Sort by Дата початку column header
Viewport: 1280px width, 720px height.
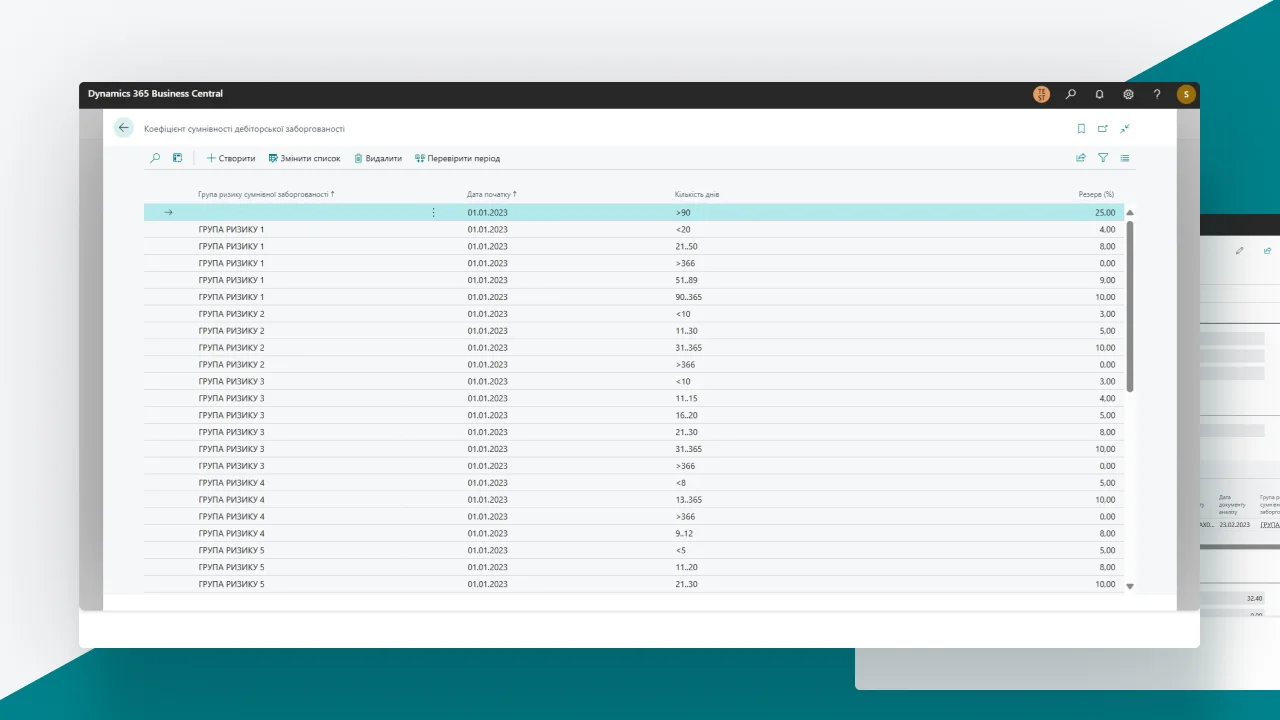pos(491,194)
